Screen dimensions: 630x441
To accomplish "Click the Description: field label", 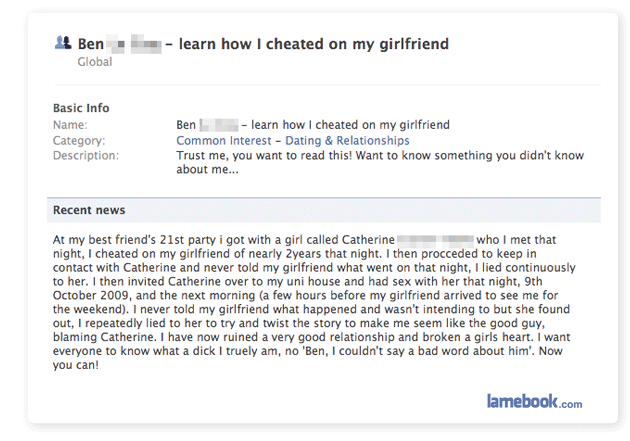I will 85,156.
